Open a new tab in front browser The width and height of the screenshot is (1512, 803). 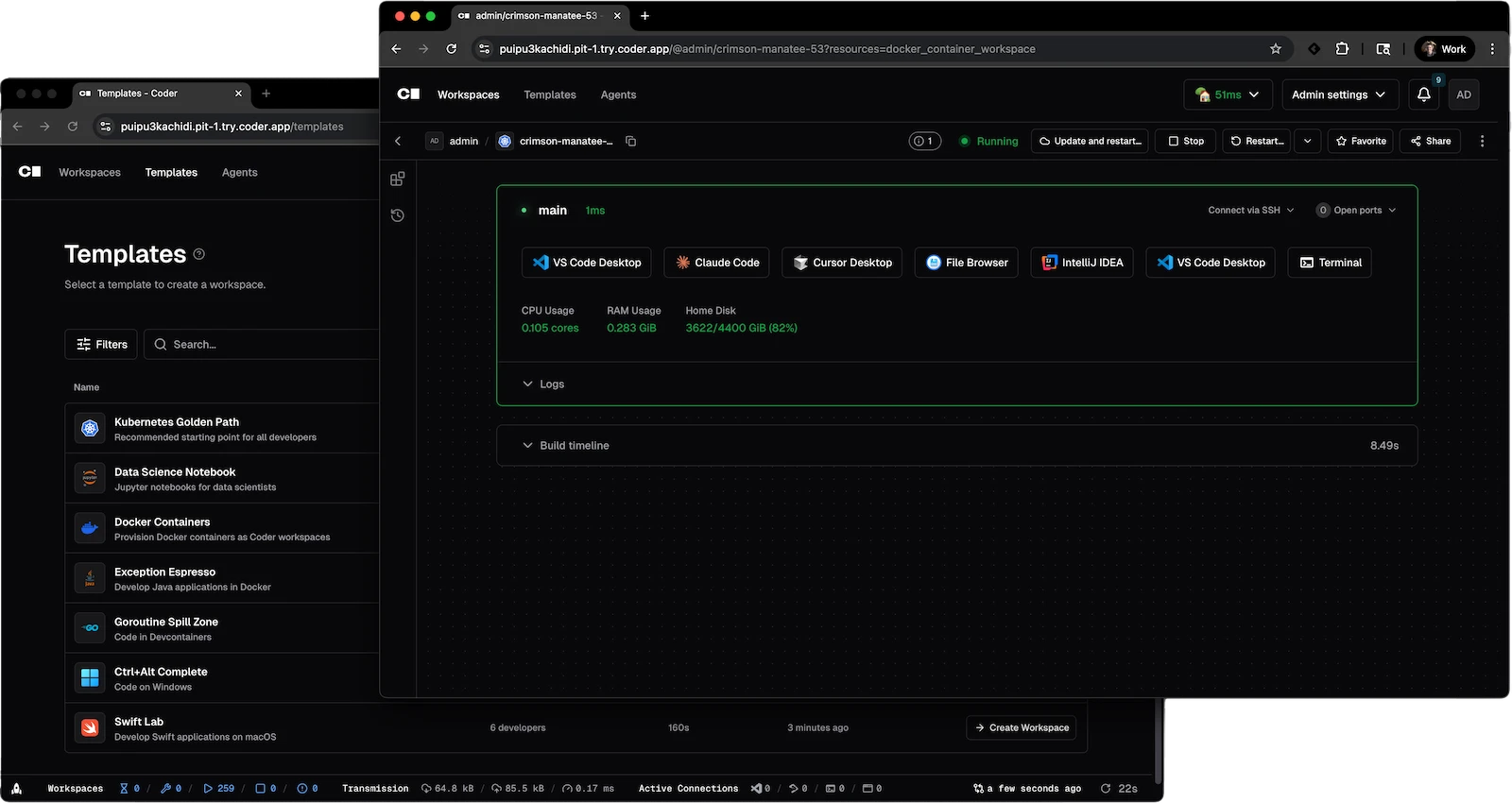pyautogui.click(x=645, y=16)
